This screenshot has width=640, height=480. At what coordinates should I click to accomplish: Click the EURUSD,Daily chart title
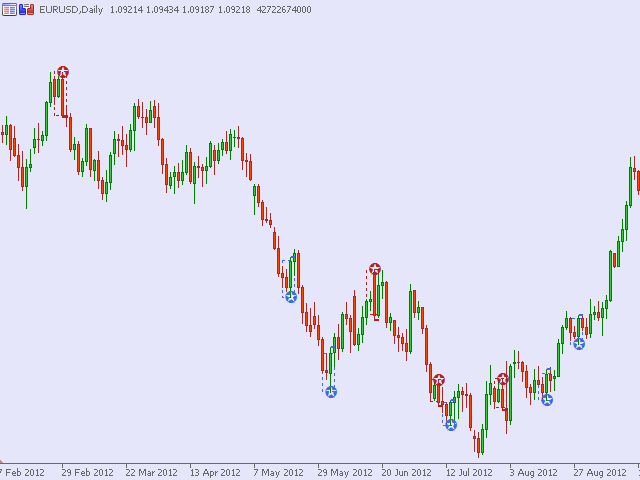71,10
